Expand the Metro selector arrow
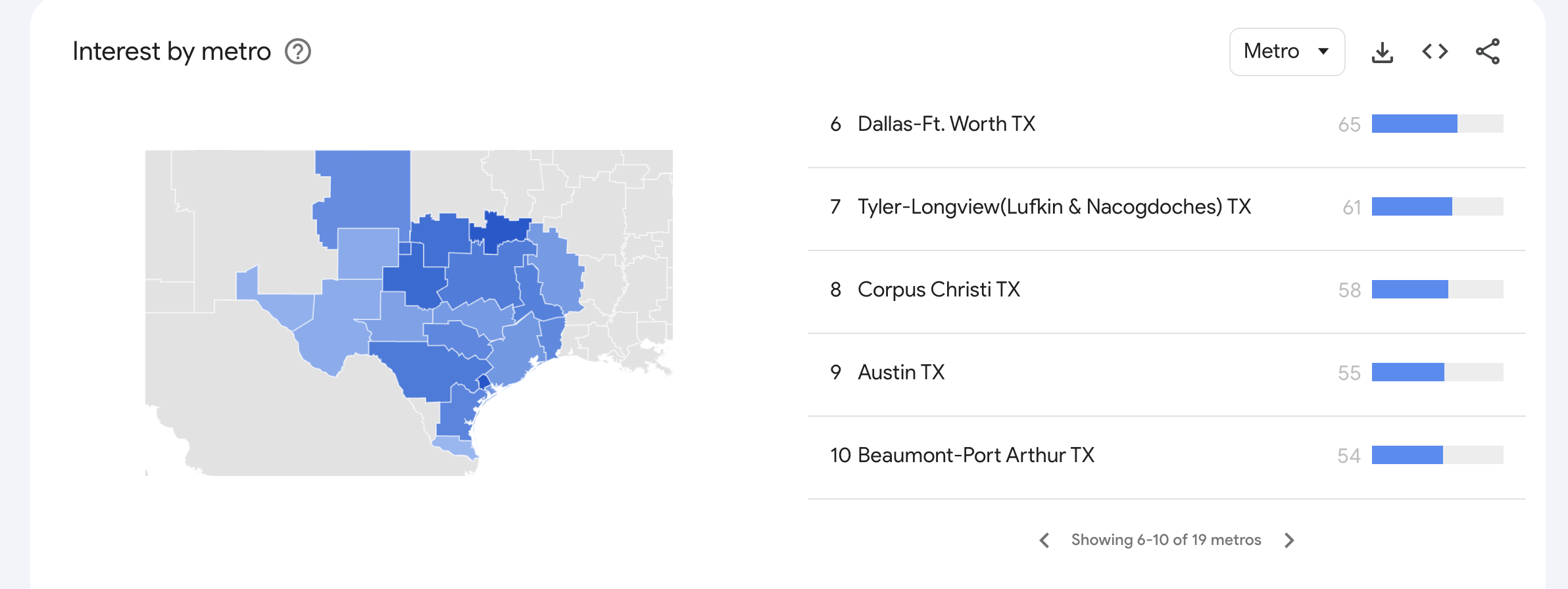 [1324, 51]
